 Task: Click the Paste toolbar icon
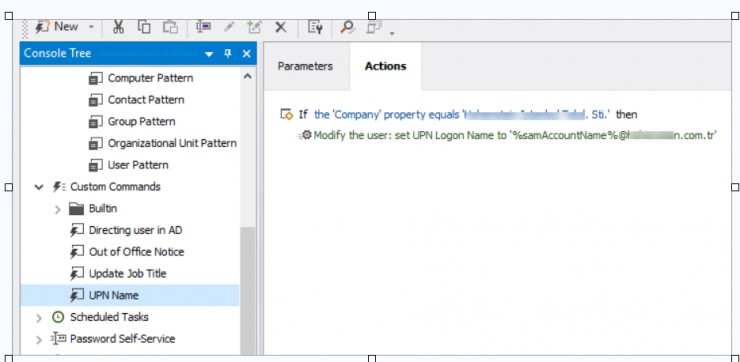pyautogui.click(x=170, y=27)
